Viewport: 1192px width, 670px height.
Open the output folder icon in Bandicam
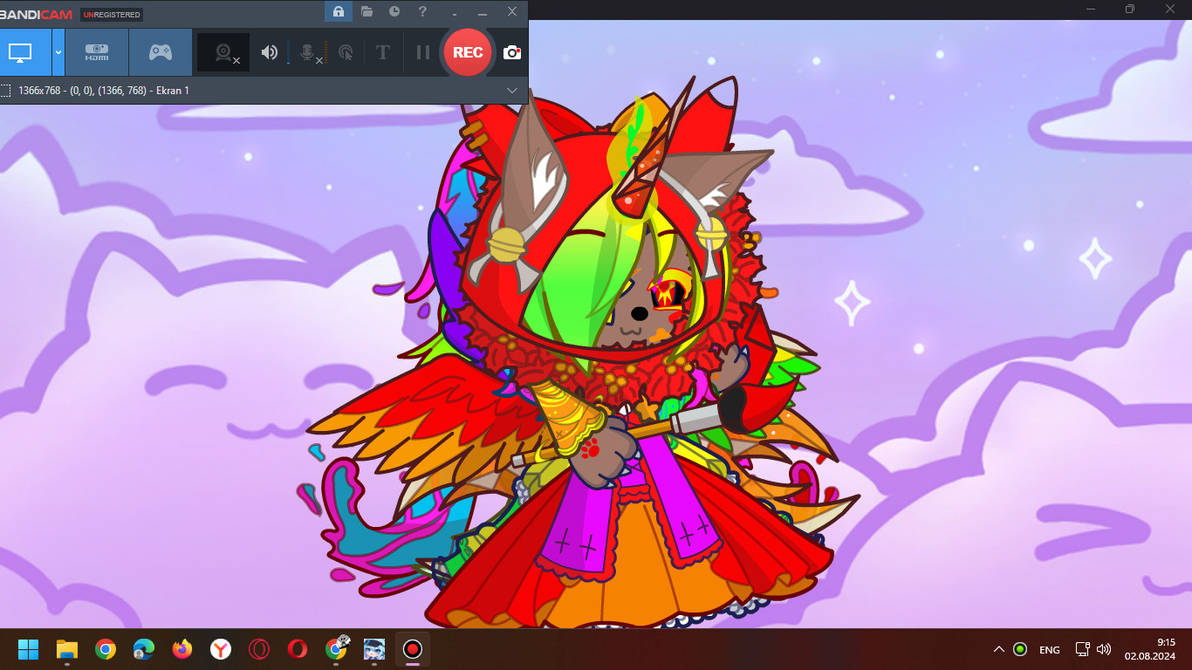366,11
